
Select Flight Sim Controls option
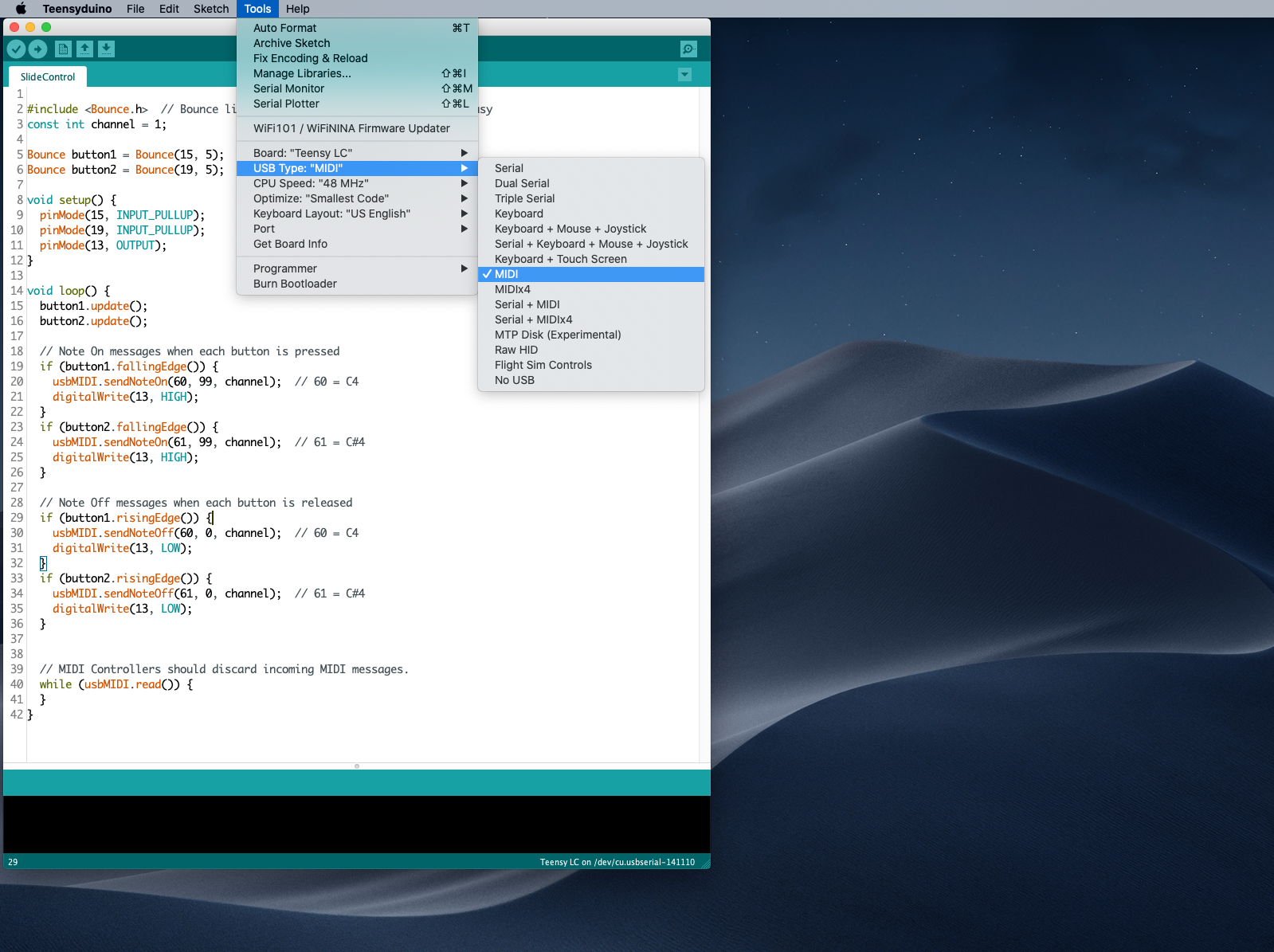click(591, 365)
